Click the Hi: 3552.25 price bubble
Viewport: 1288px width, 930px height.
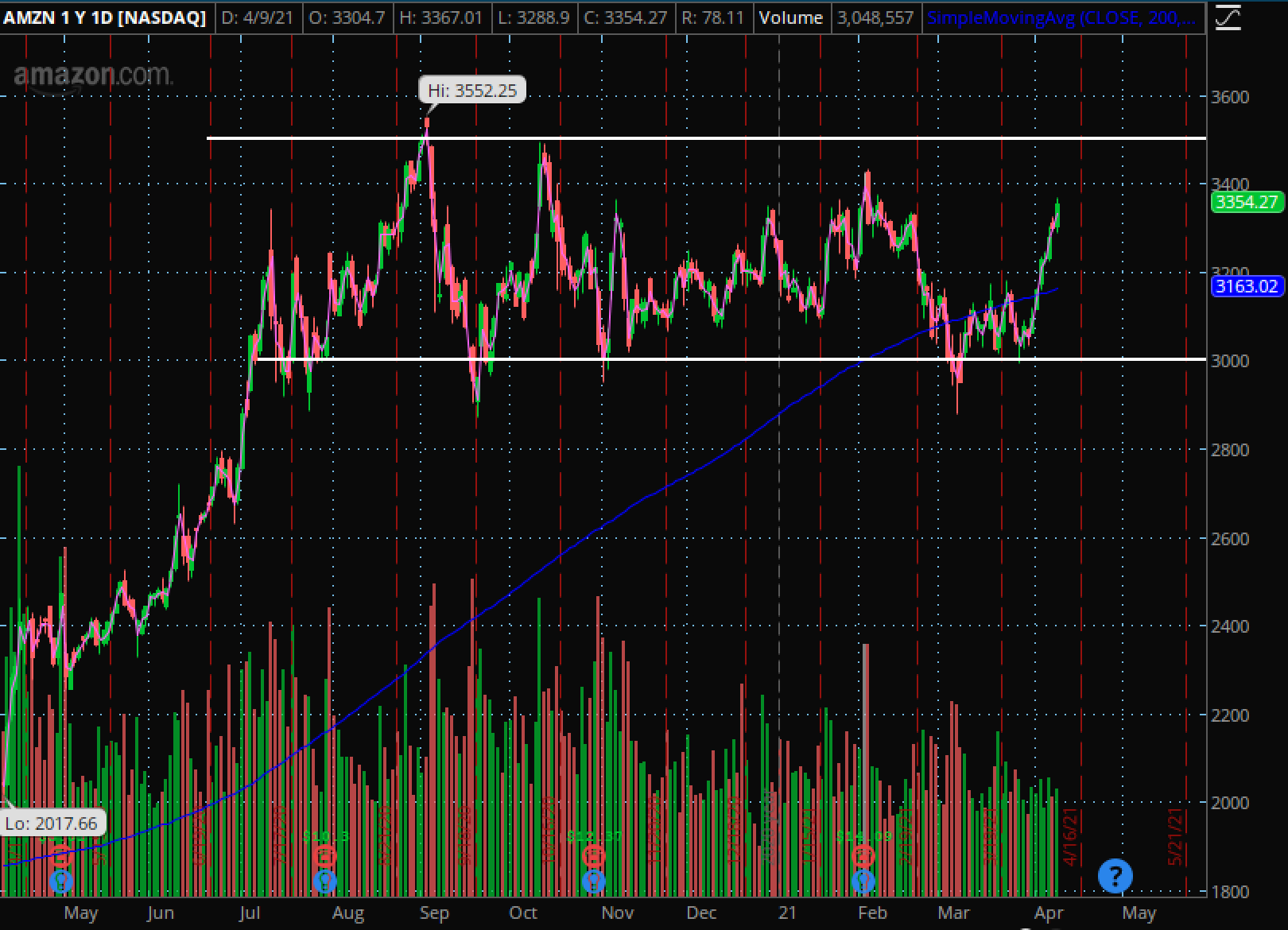coord(472,91)
